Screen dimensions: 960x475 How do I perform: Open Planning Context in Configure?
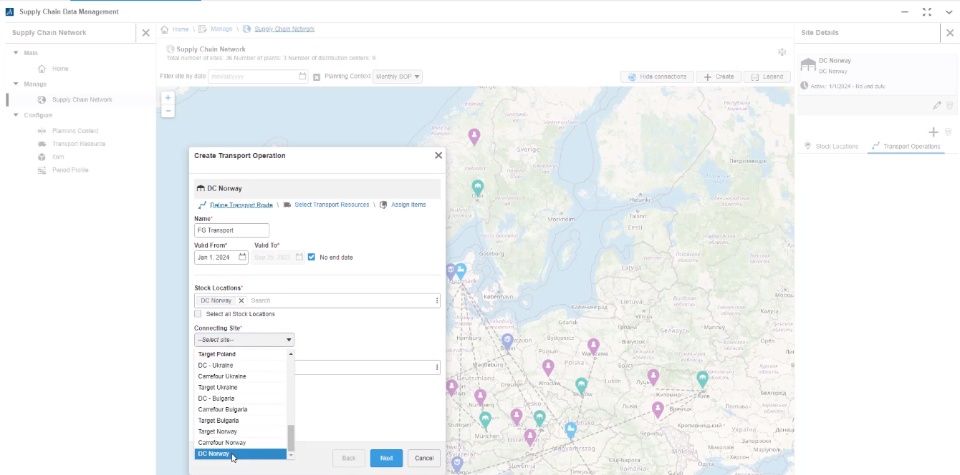75,131
